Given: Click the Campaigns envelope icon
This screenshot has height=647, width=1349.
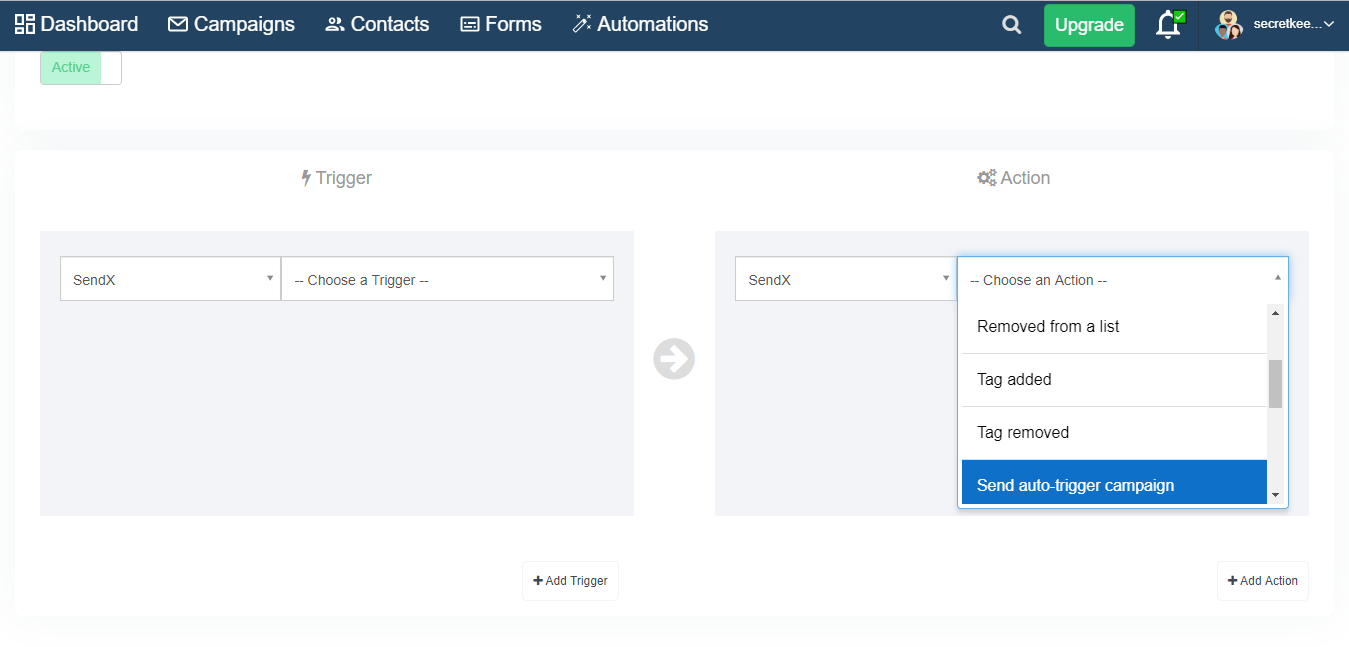Looking at the screenshot, I should click(x=178, y=24).
